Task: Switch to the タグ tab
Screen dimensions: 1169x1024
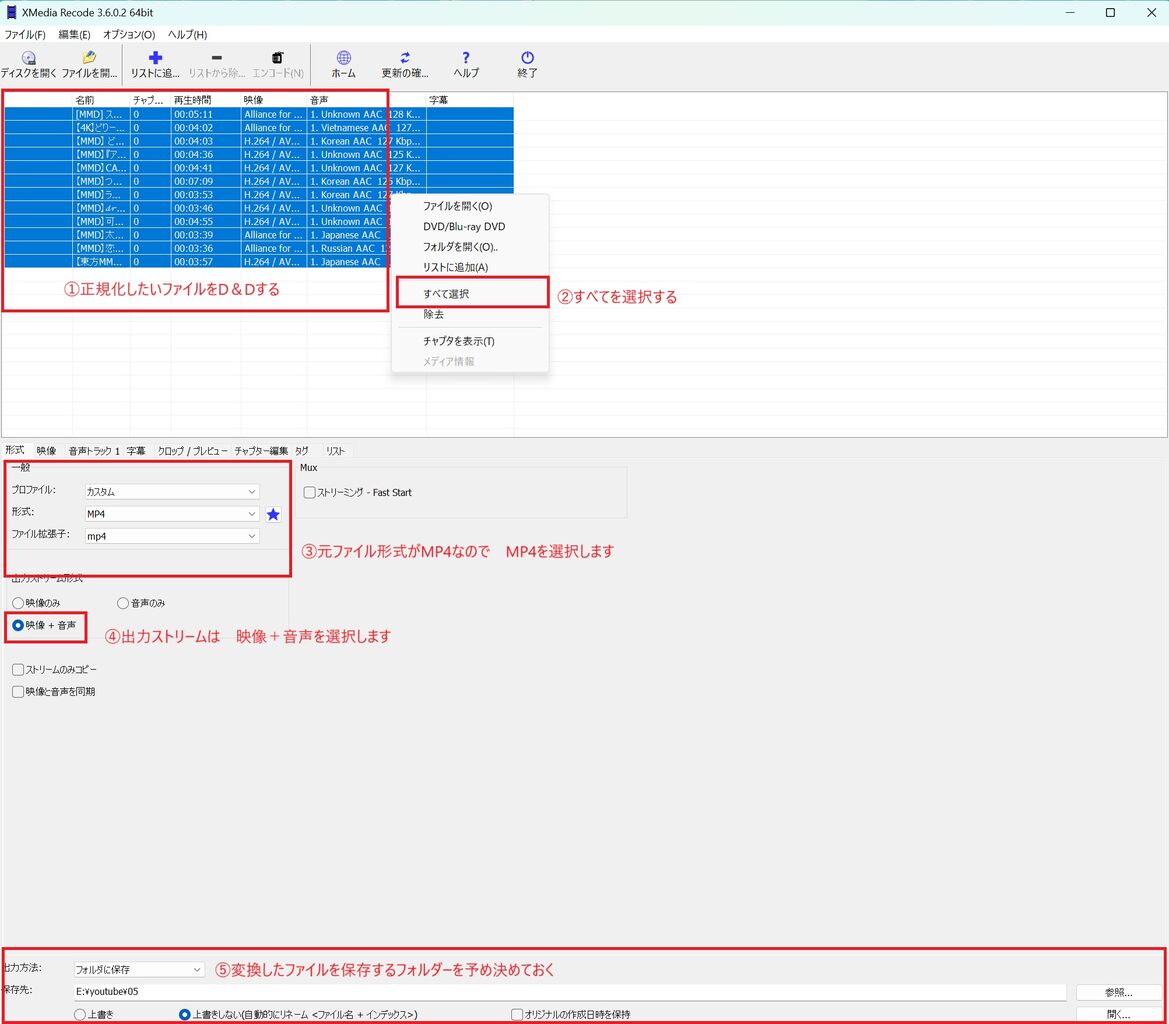Action: point(302,451)
